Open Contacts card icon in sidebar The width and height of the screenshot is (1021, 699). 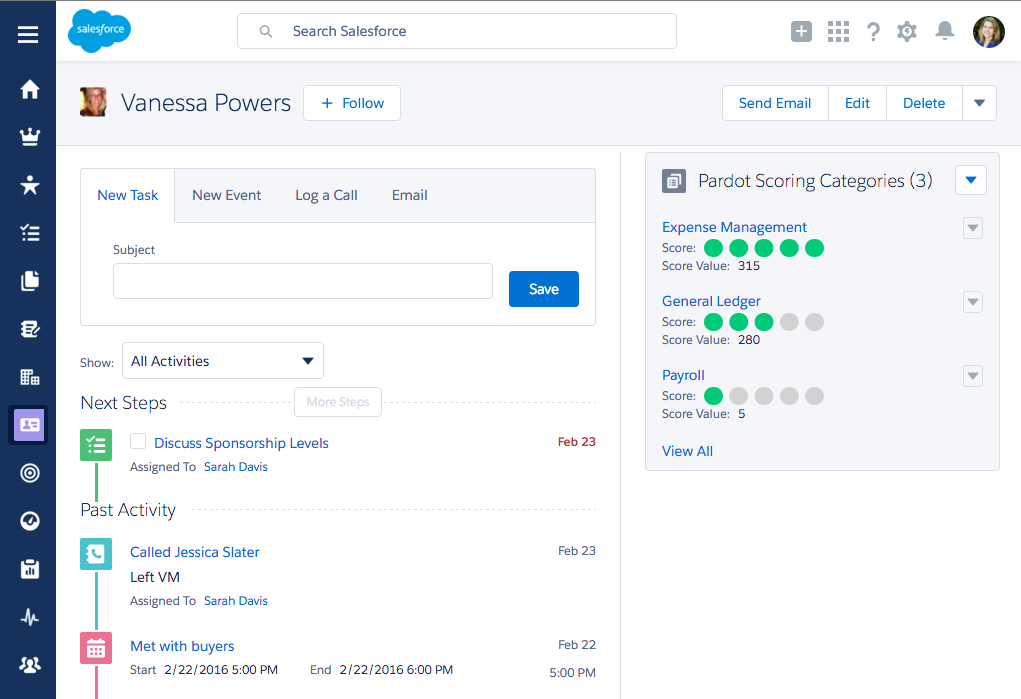pyautogui.click(x=29, y=425)
